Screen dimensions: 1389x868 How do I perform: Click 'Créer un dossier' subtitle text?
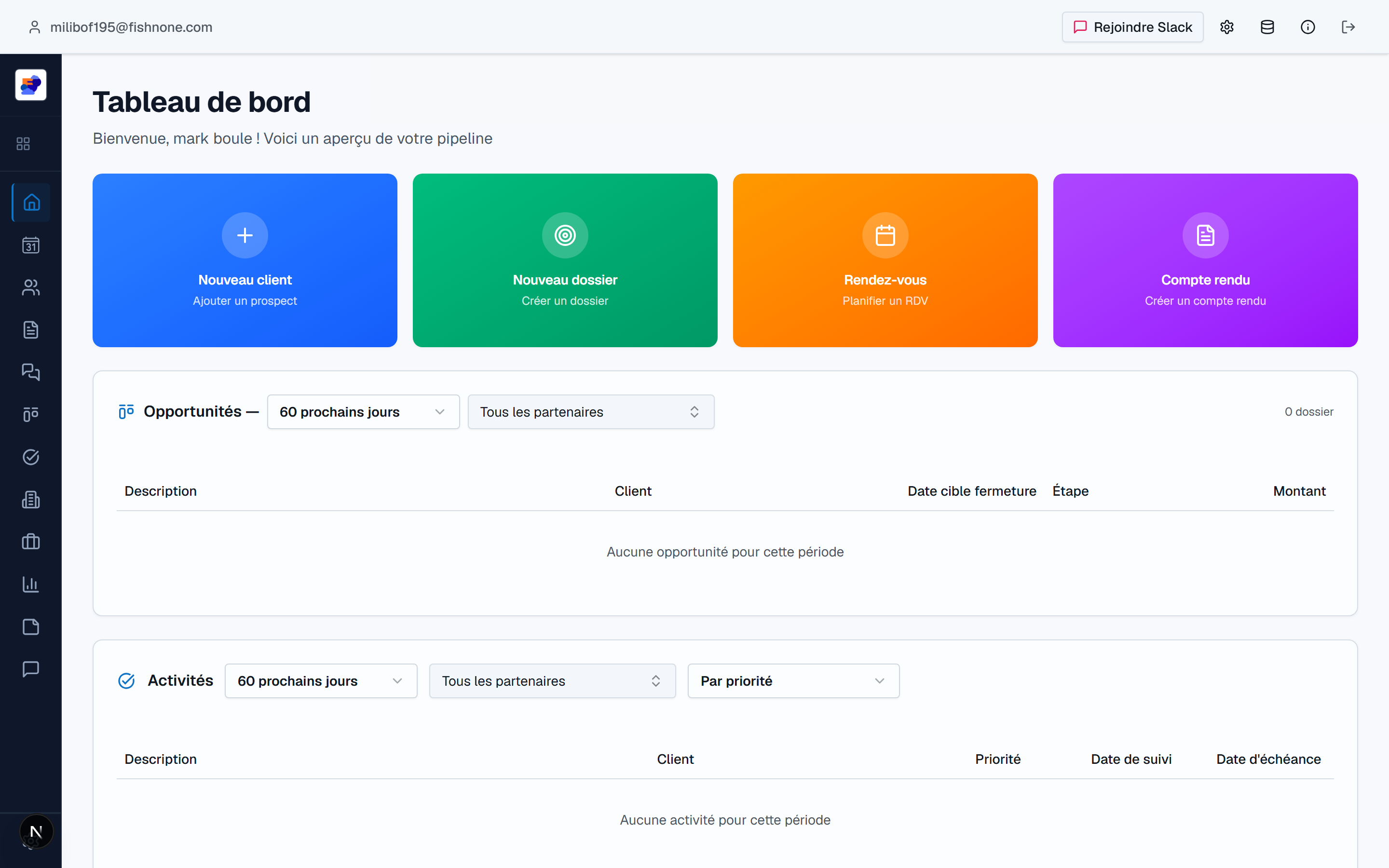pyautogui.click(x=565, y=301)
